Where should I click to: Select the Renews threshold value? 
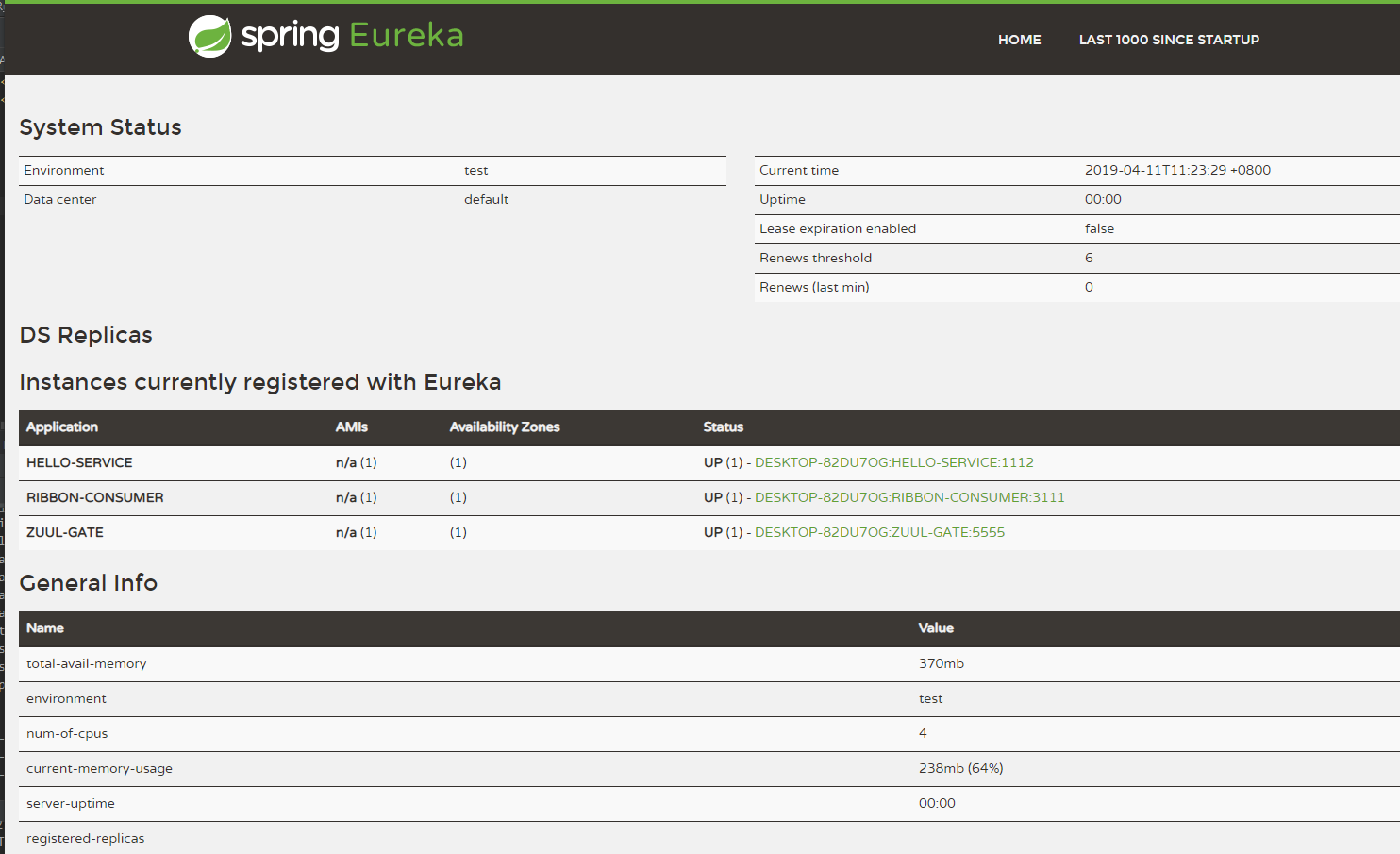tap(1089, 258)
